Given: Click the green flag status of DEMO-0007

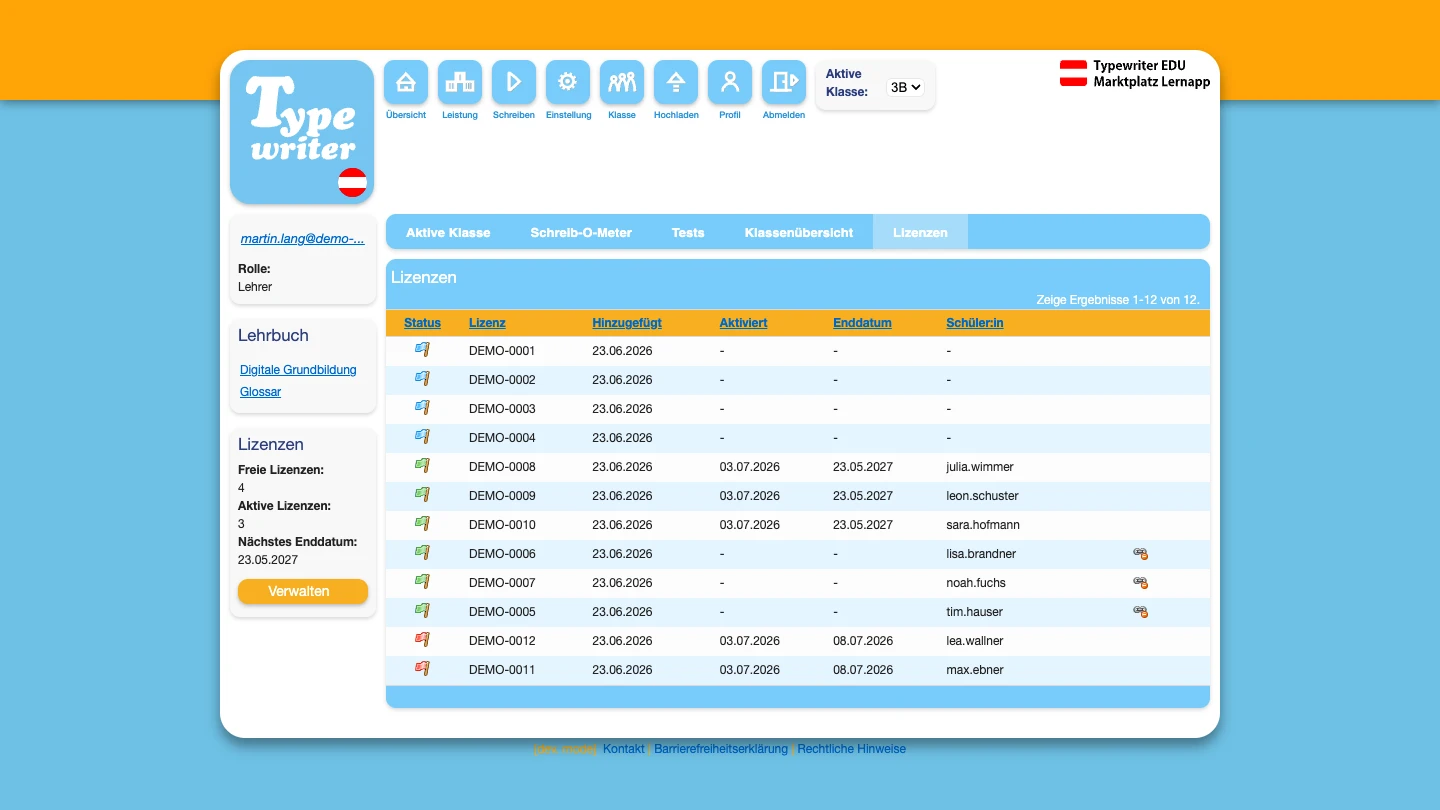Looking at the screenshot, I should [x=422, y=582].
